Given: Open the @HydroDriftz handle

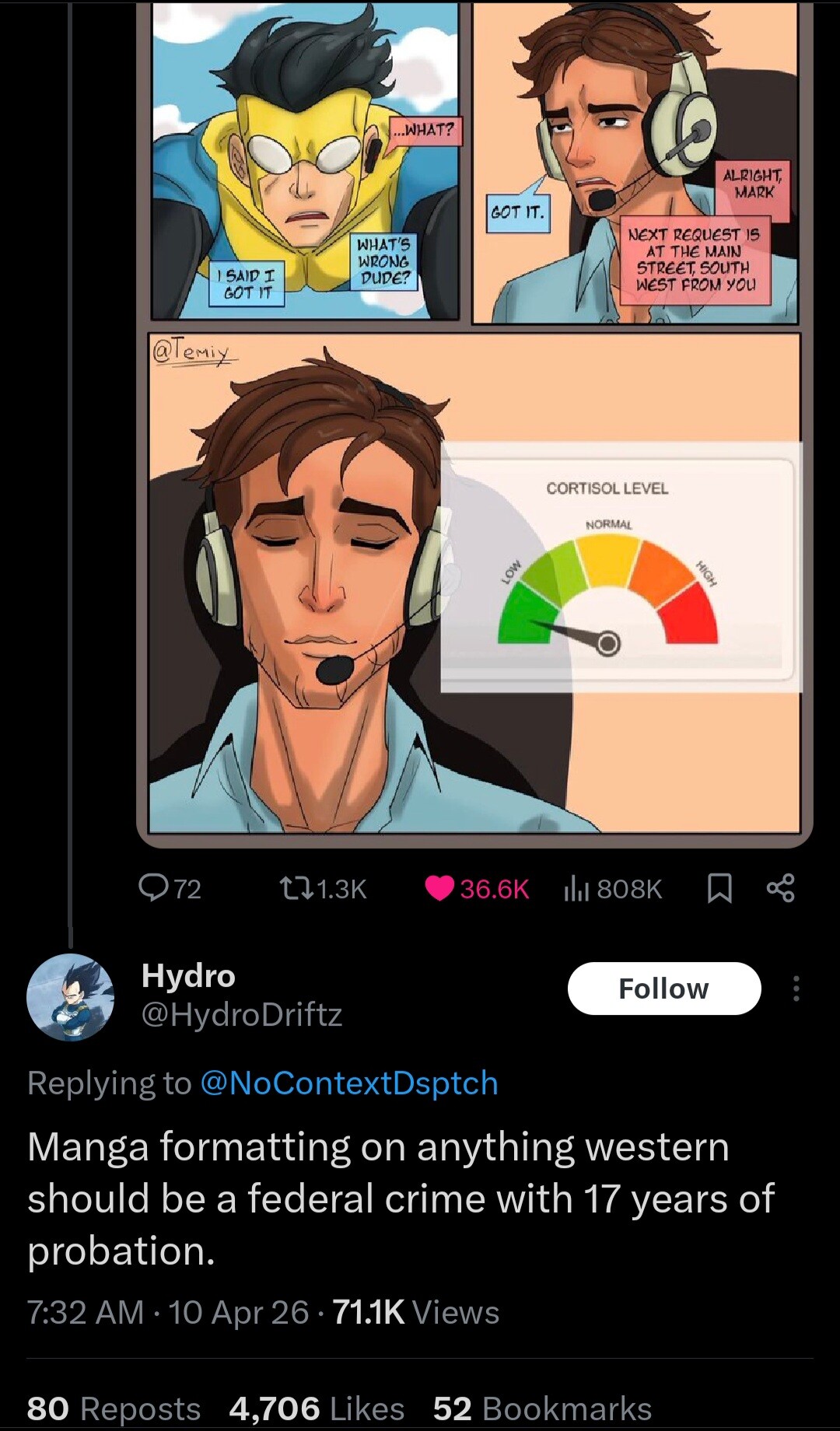Looking at the screenshot, I should (x=242, y=1013).
